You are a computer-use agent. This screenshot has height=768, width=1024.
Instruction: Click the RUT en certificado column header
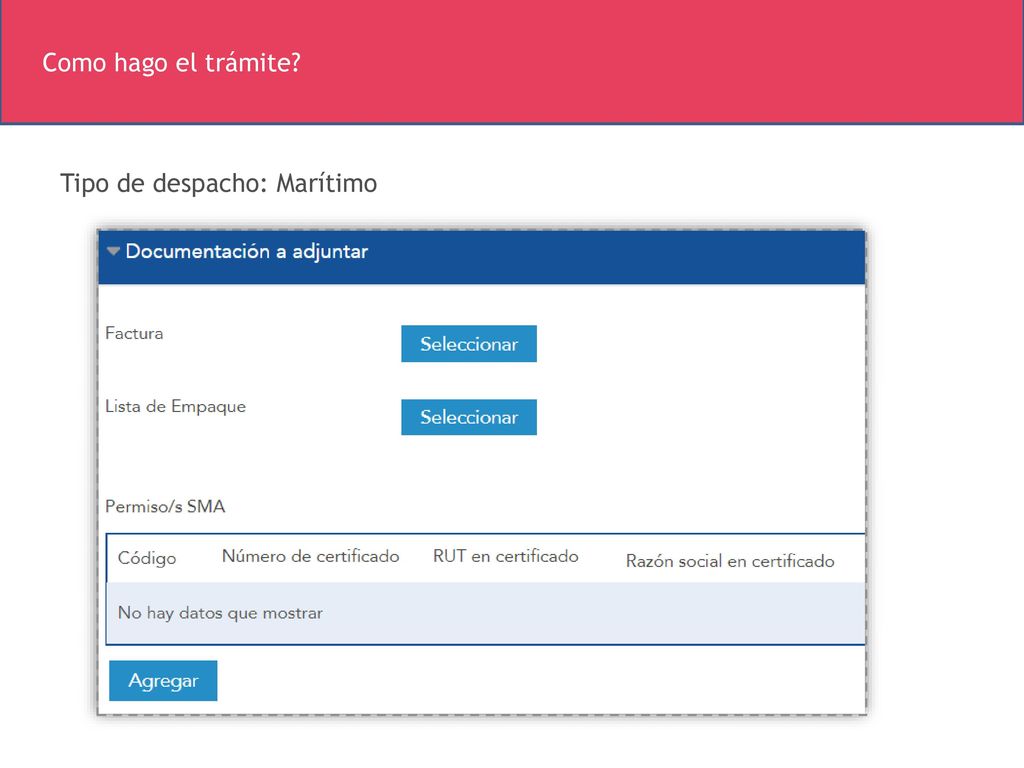click(505, 556)
